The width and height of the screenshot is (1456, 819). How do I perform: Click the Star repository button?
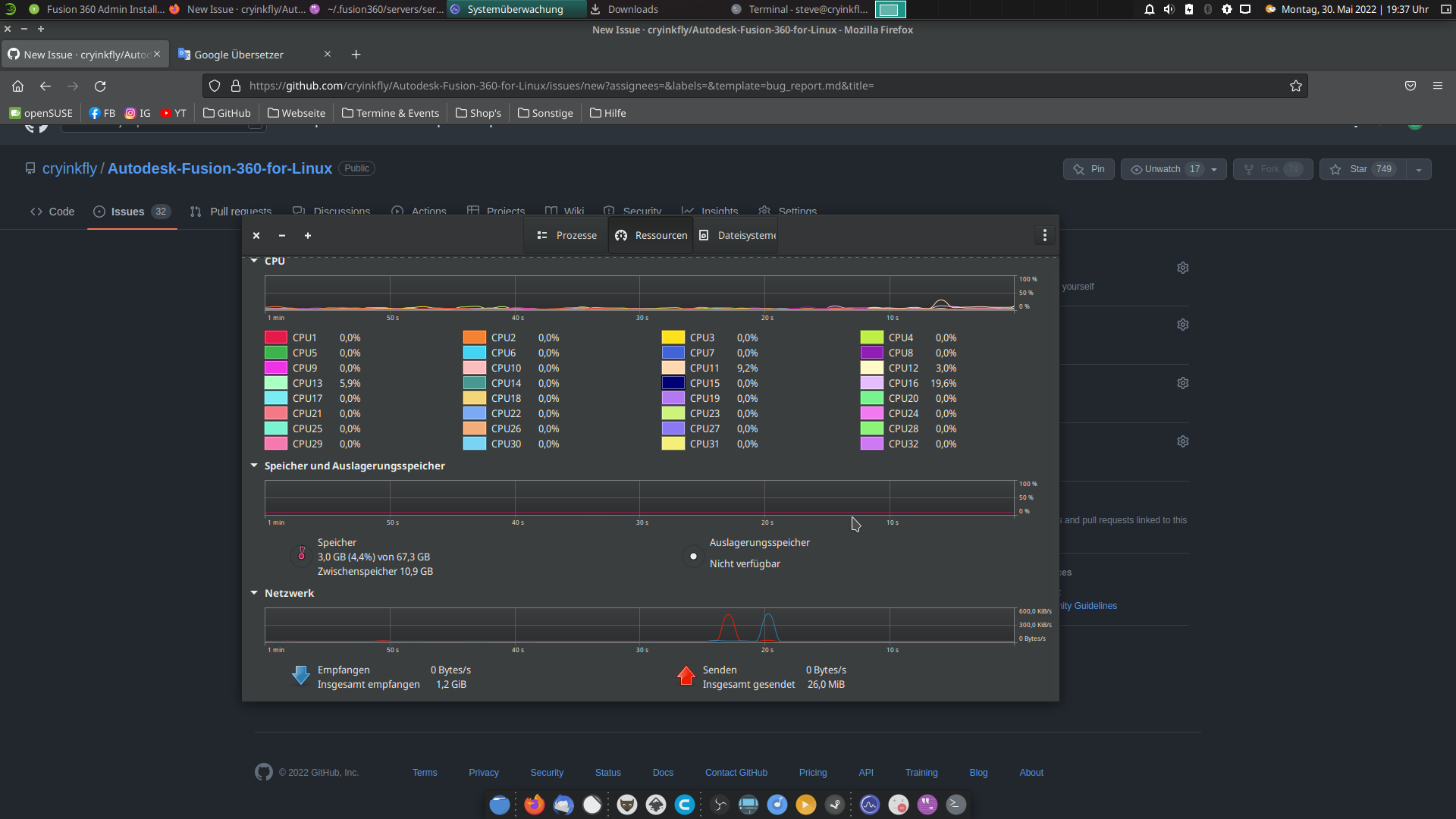point(1362,169)
